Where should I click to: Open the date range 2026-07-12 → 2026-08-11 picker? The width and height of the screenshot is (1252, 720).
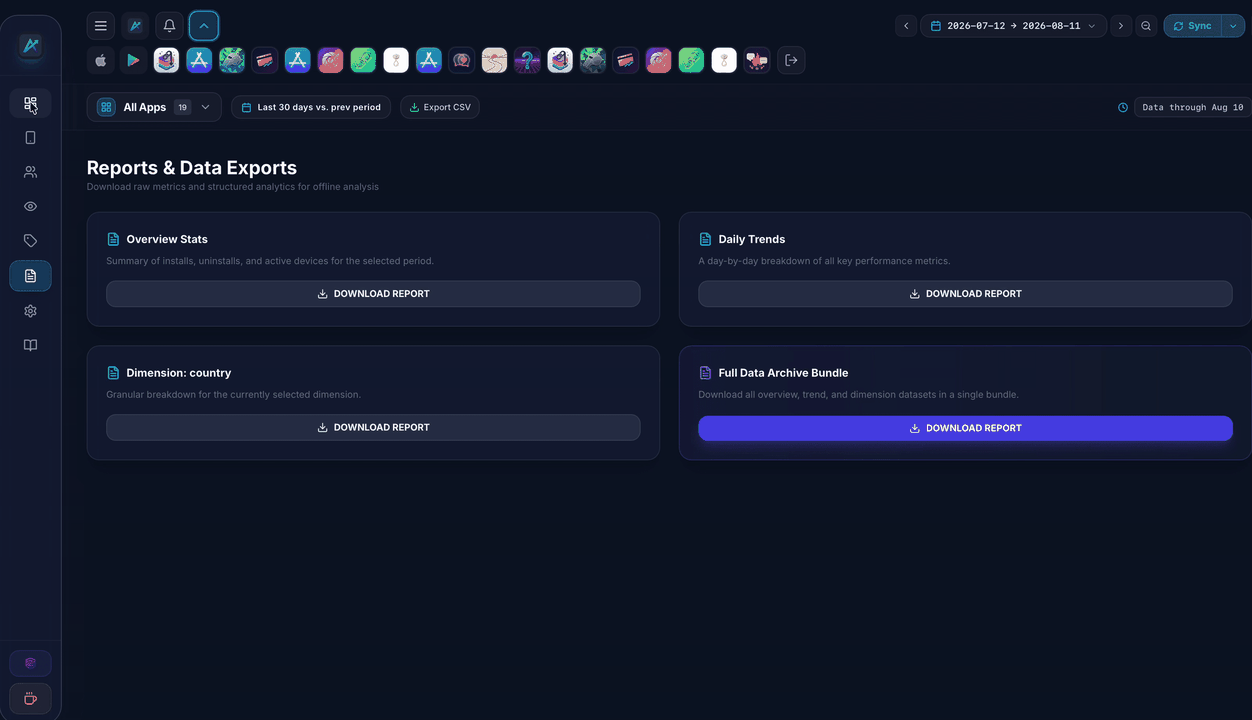[x=1013, y=26]
